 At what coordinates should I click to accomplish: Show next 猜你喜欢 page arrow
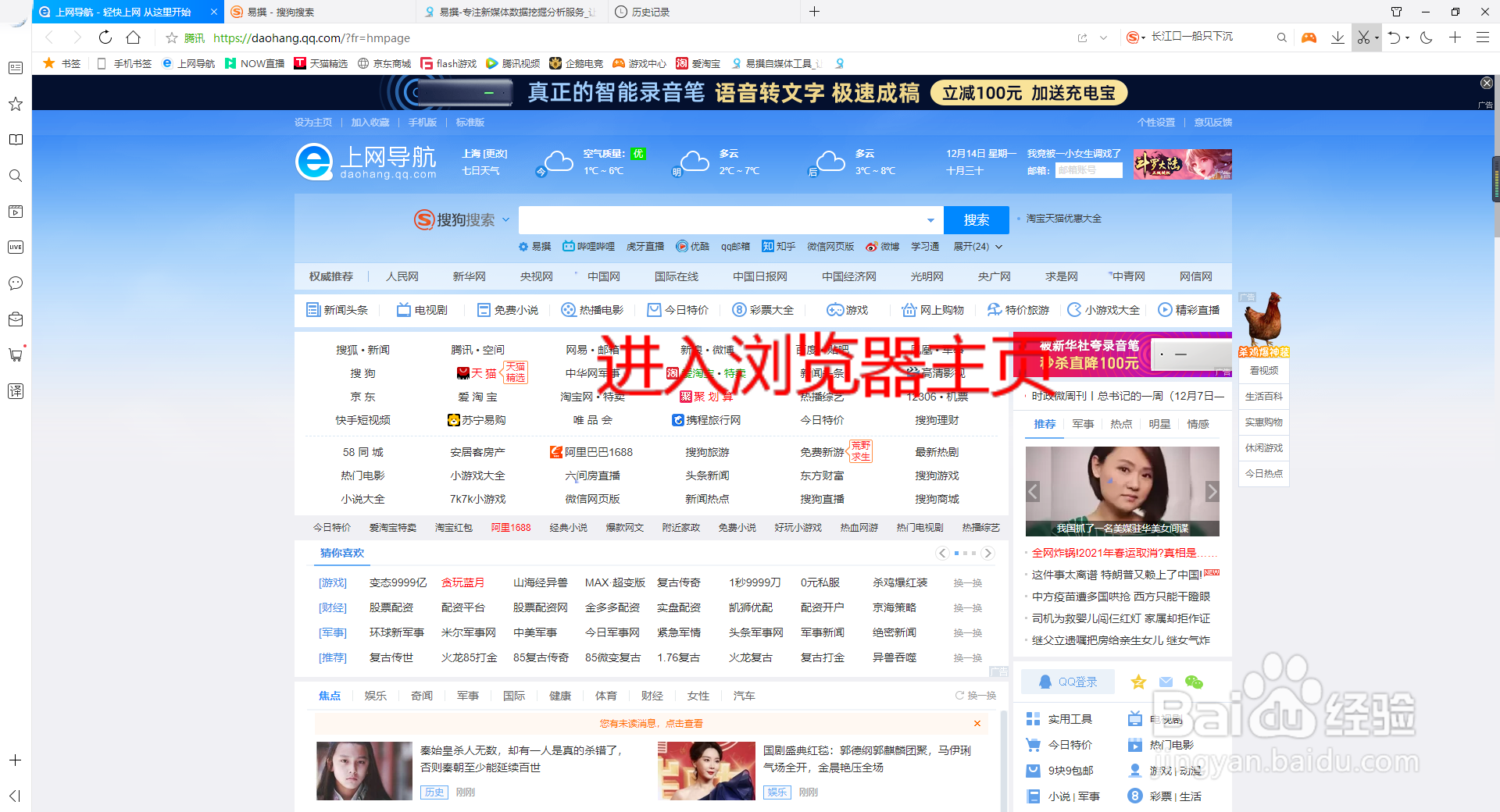point(987,553)
